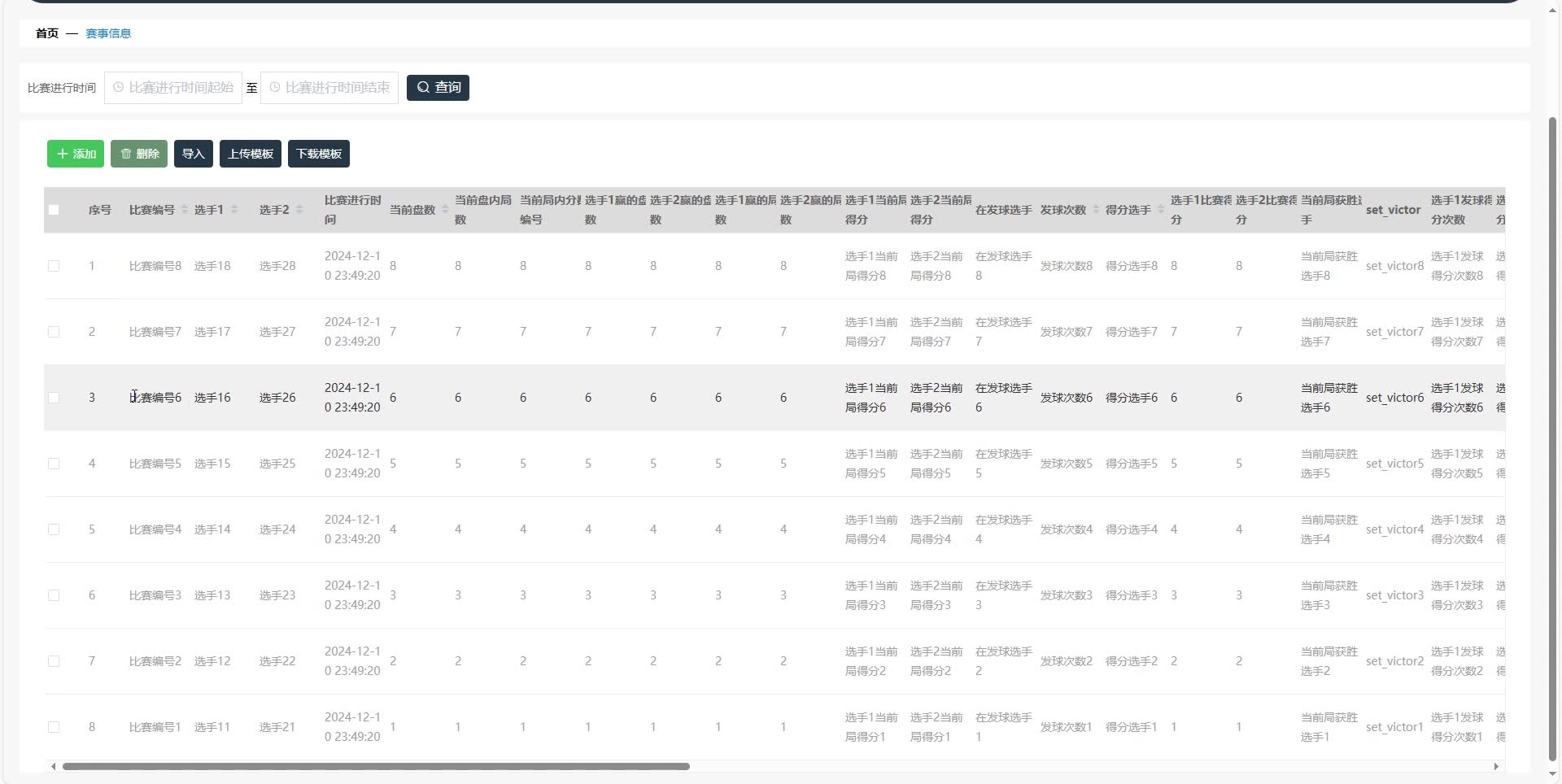Click the 删除 delete button
This screenshot has width=1562, height=784.
click(x=139, y=154)
